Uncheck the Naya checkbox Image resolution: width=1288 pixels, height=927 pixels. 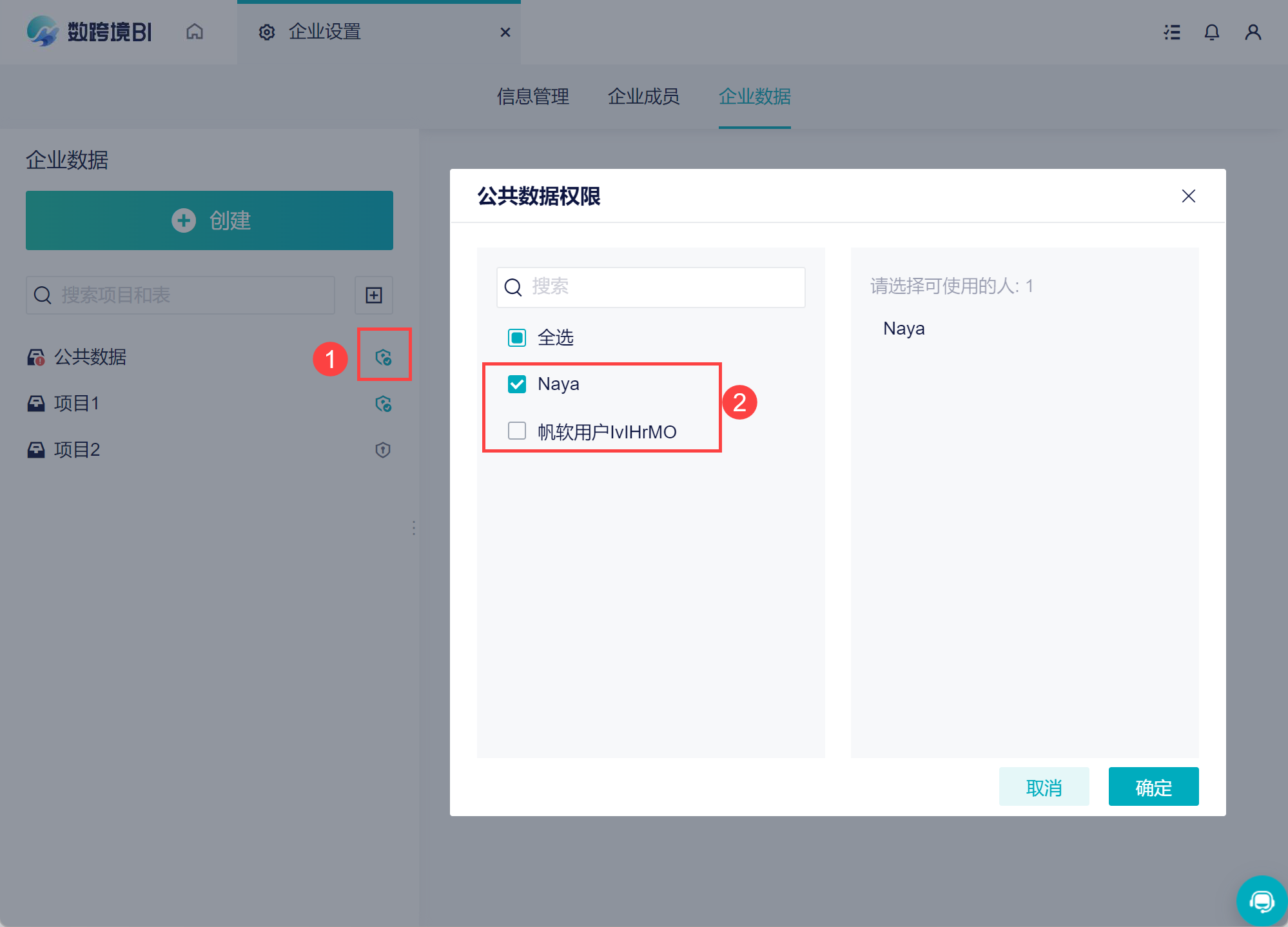click(517, 384)
